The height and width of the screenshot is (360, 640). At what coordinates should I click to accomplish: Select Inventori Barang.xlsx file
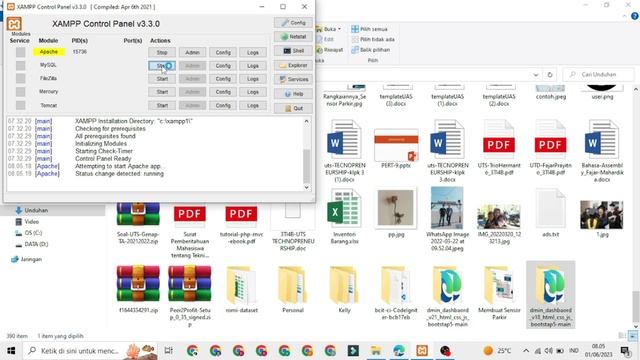click(x=344, y=216)
